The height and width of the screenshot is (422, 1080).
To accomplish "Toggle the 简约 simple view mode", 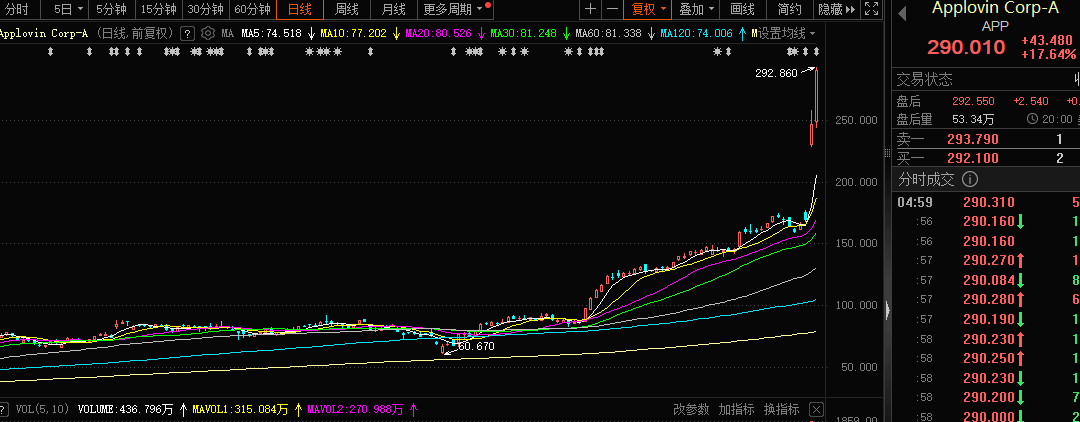I will [789, 9].
